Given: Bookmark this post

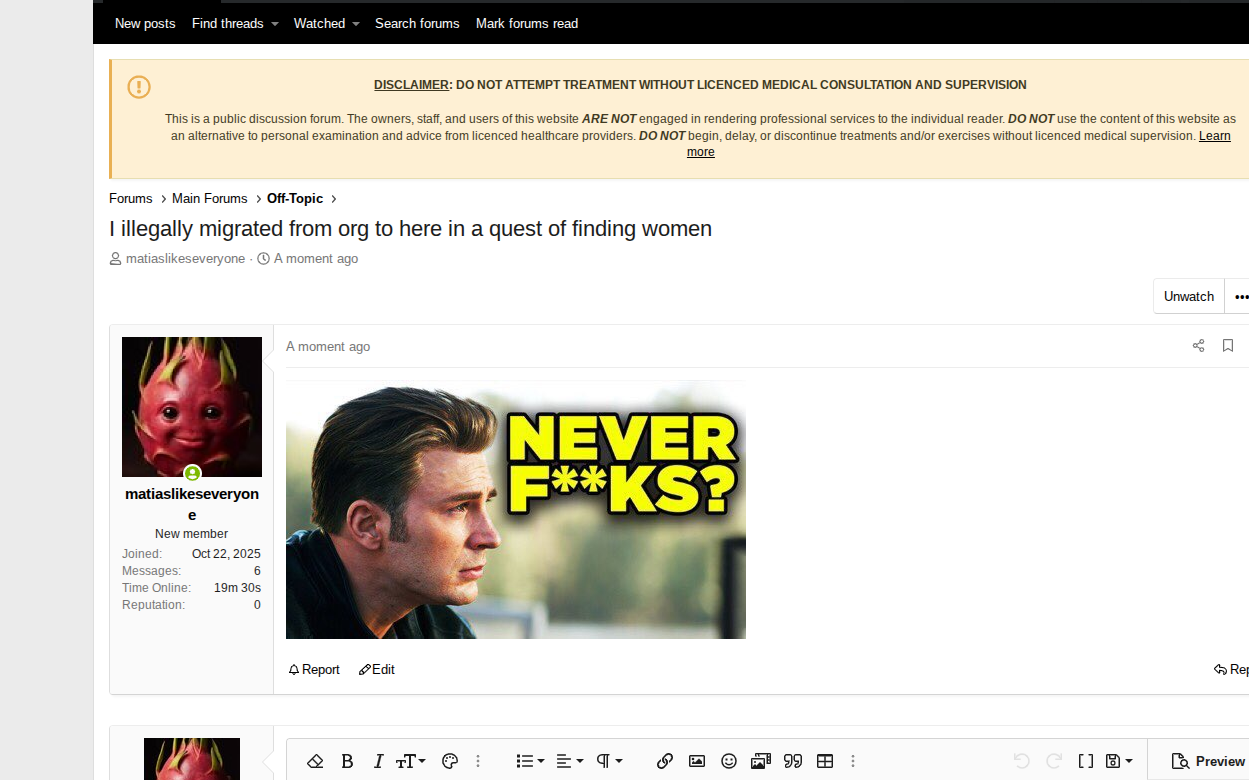Looking at the screenshot, I should point(1228,346).
